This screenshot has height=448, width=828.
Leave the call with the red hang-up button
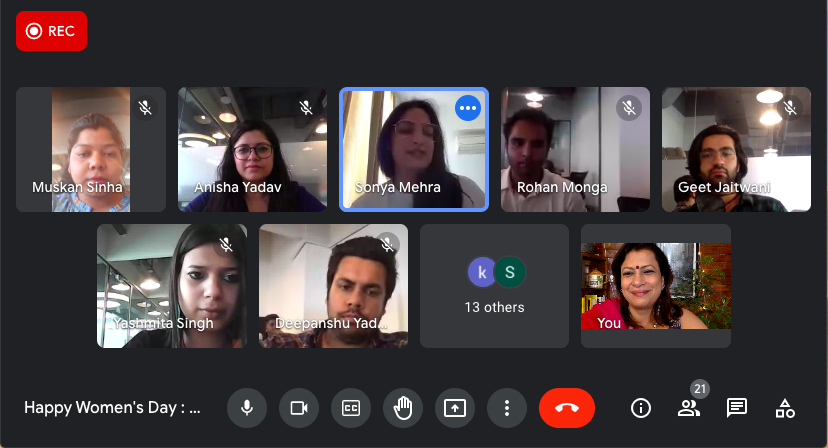tap(567, 408)
